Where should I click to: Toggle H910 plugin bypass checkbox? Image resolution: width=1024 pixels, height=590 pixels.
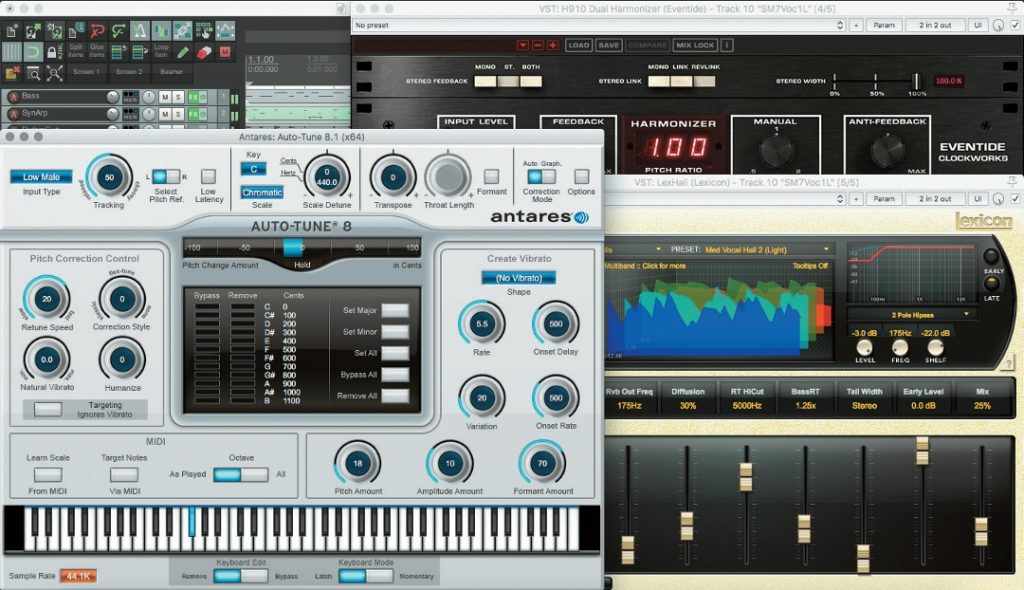1016,25
